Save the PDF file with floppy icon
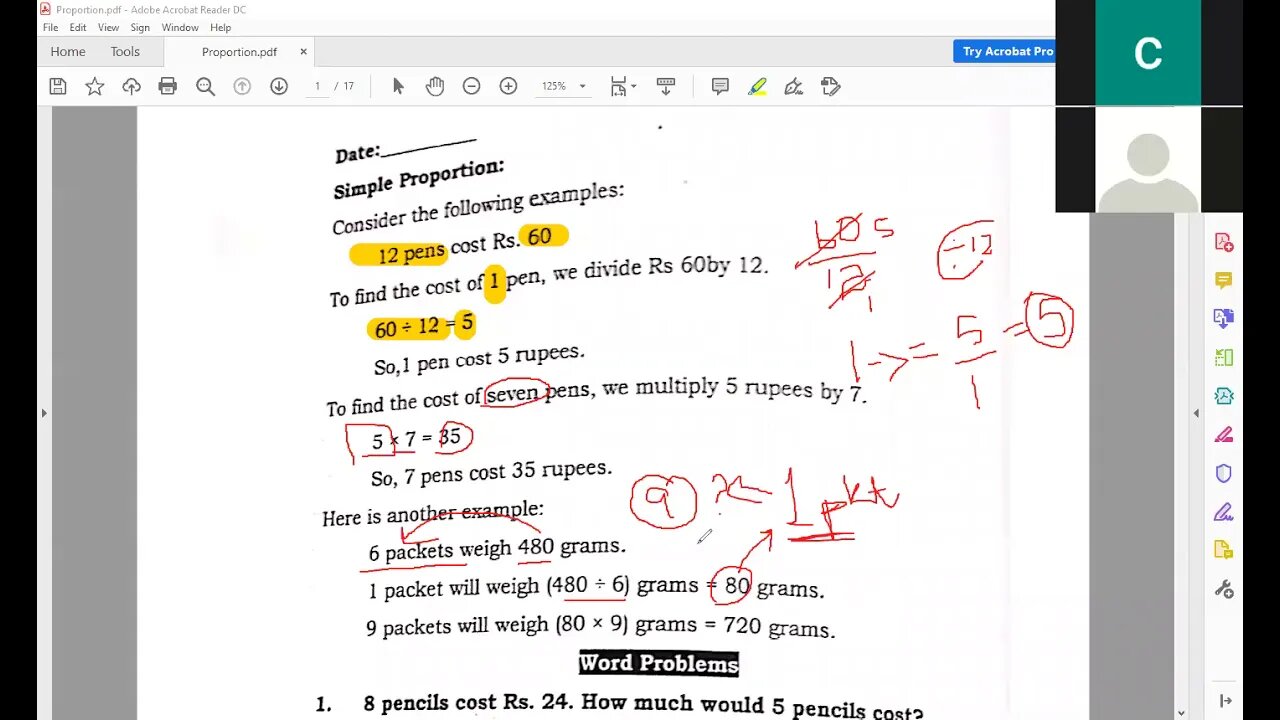 click(x=58, y=87)
